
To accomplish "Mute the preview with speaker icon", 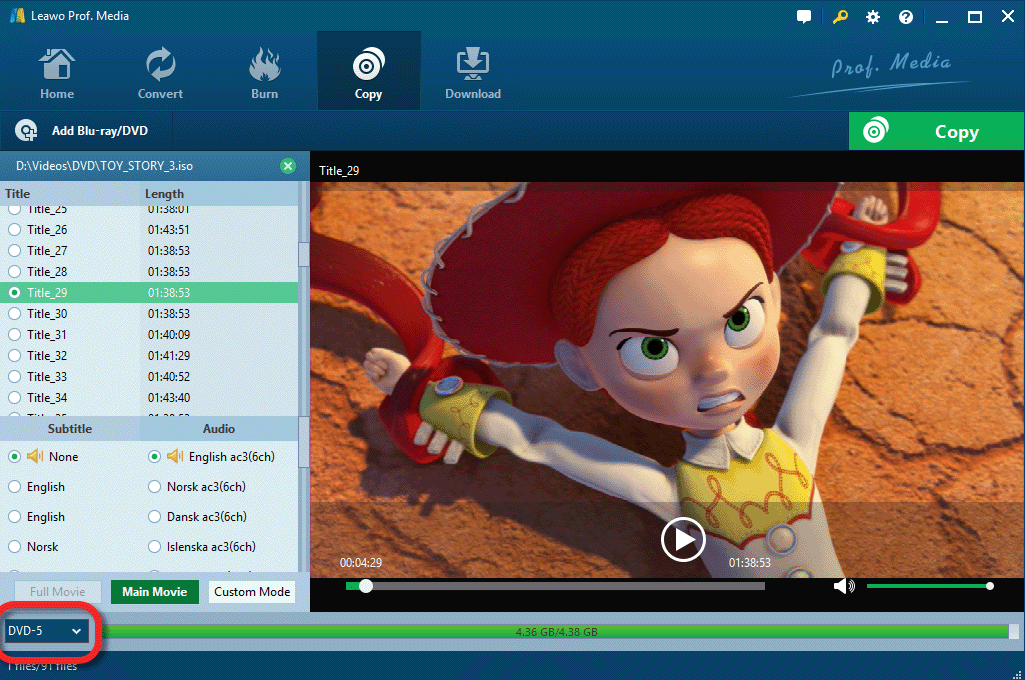I will (x=843, y=586).
